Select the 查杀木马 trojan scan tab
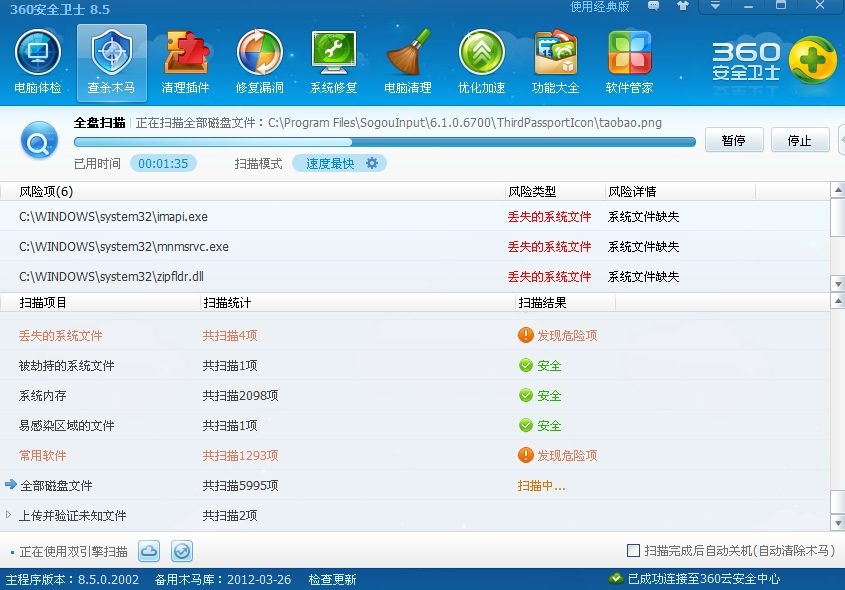The height and width of the screenshot is (590, 845). click(112, 63)
